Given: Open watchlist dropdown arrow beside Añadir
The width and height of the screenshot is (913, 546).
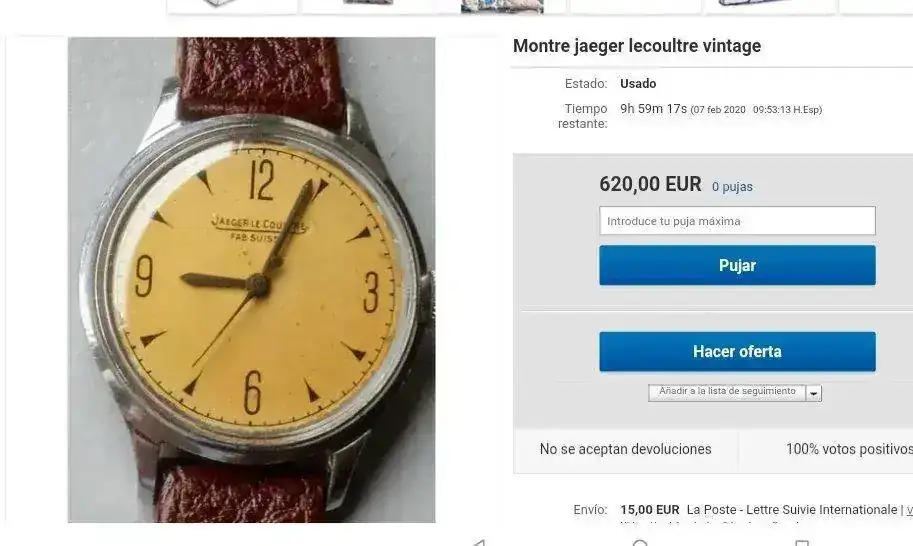Looking at the screenshot, I should 813,393.
